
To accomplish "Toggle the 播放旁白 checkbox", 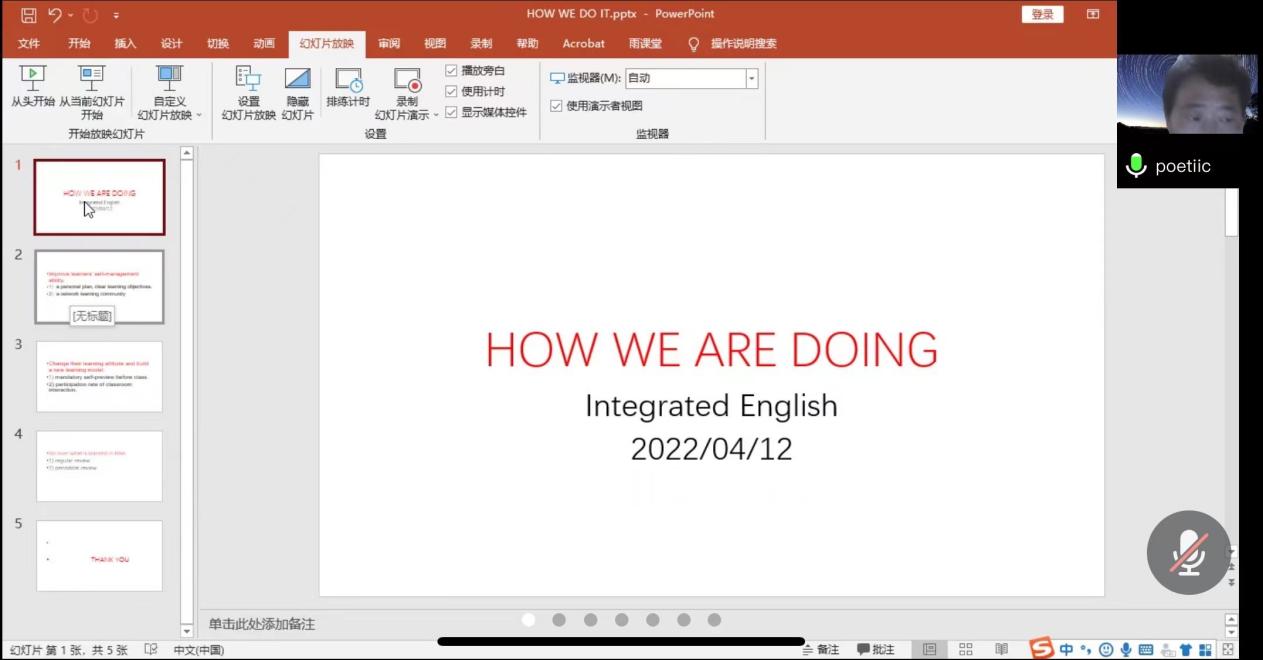I will [x=451, y=71].
